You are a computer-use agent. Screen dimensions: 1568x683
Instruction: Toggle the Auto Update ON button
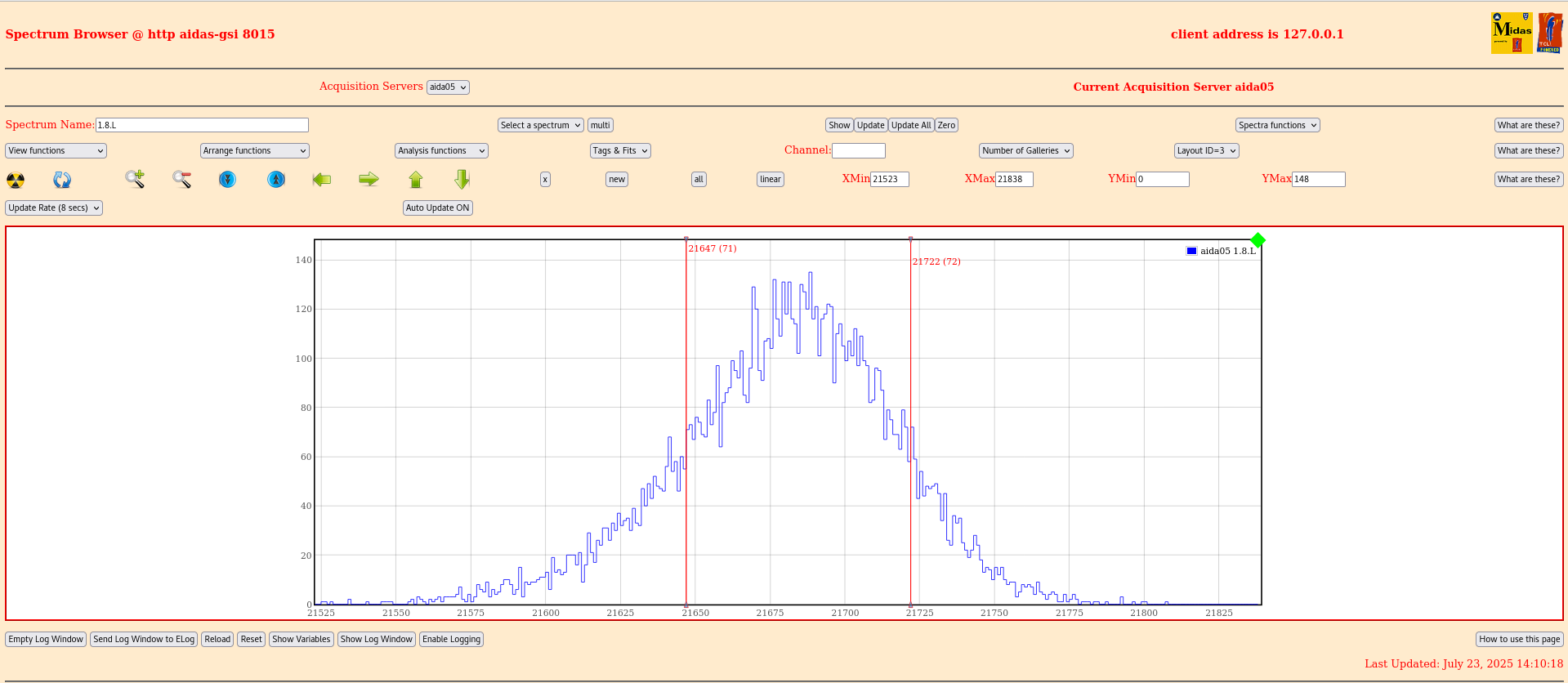click(437, 208)
